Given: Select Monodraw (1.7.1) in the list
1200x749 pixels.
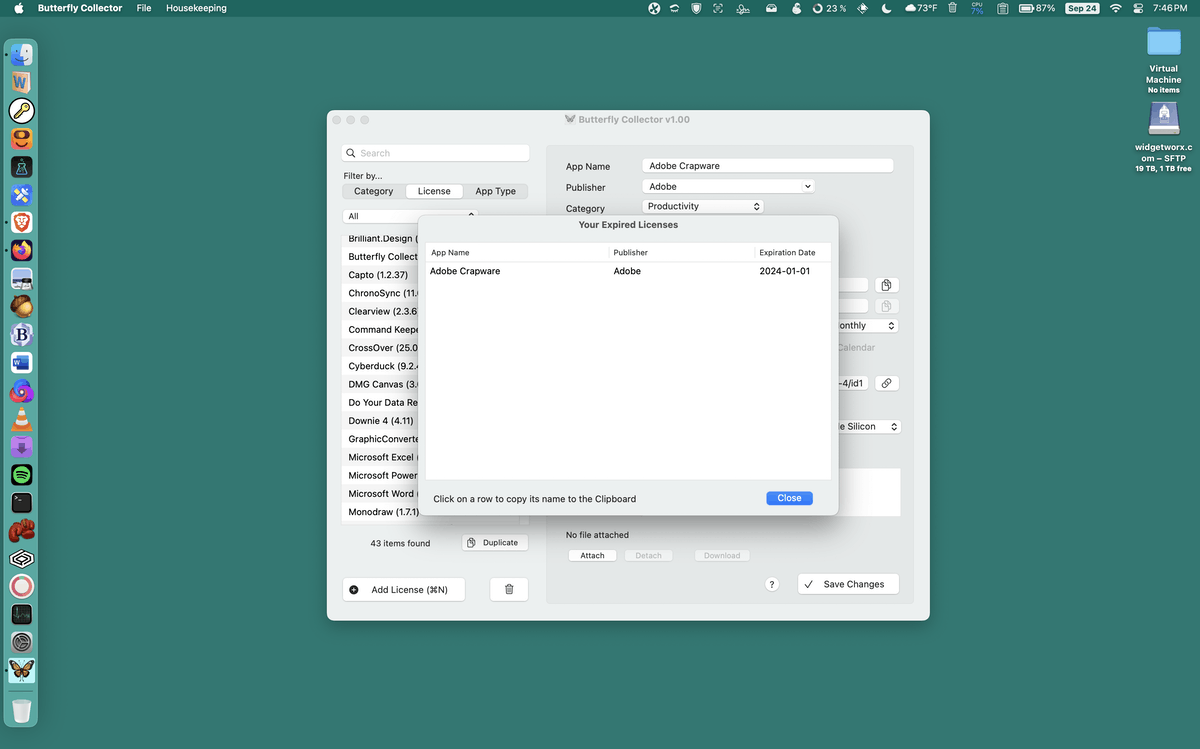Looking at the screenshot, I should (x=380, y=512).
